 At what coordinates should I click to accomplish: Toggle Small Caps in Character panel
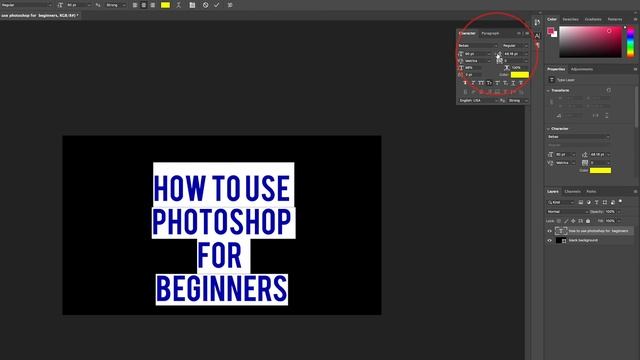pos(489,83)
